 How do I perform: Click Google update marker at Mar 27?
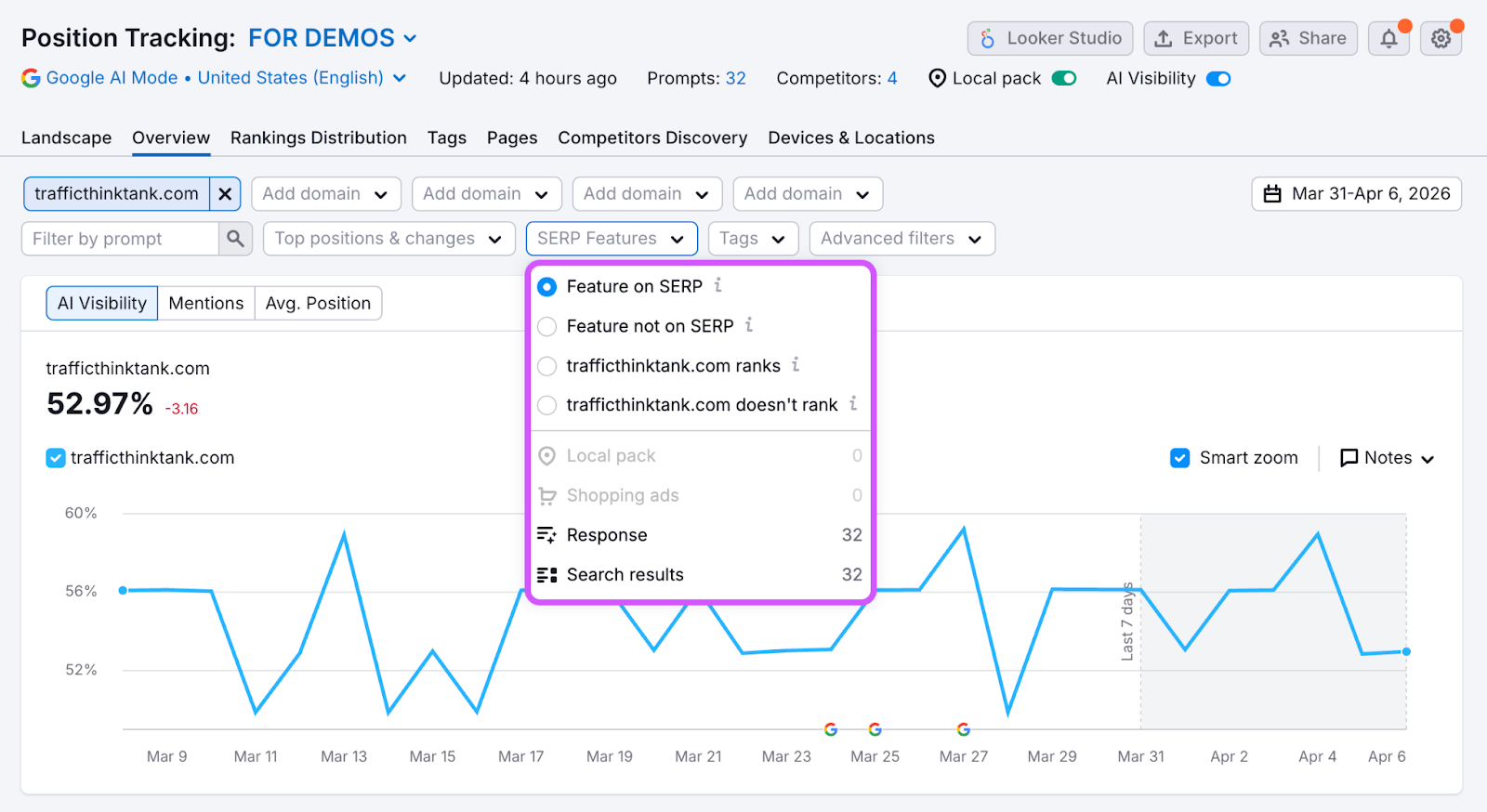click(x=964, y=729)
